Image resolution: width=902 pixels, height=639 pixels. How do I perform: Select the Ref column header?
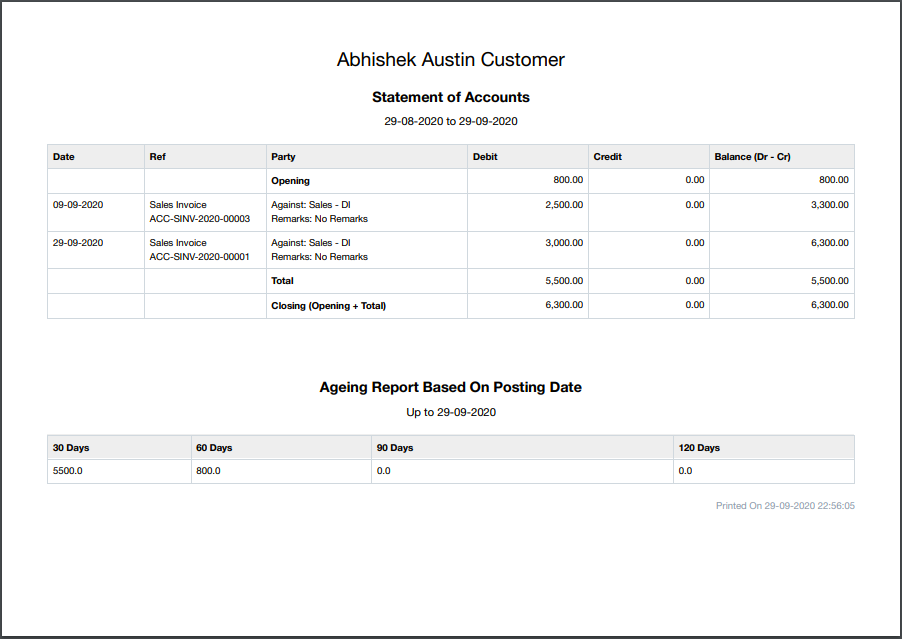tap(158, 157)
